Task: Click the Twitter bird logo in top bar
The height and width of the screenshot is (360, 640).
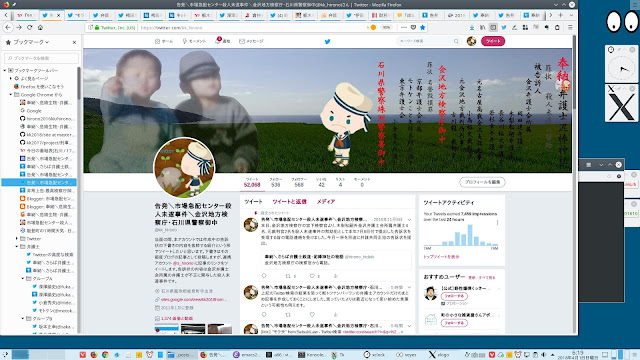Action: click(x=327, y=41)
